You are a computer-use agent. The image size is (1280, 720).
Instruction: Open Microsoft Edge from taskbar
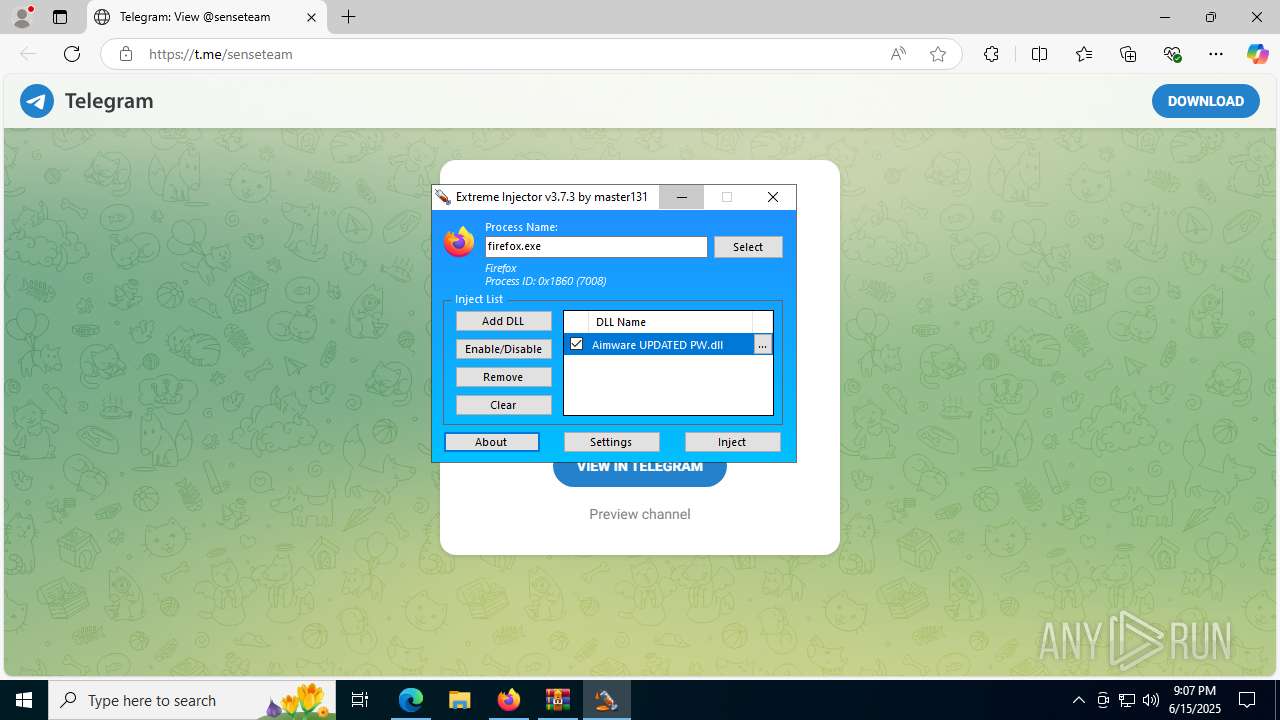click(411, 700)
